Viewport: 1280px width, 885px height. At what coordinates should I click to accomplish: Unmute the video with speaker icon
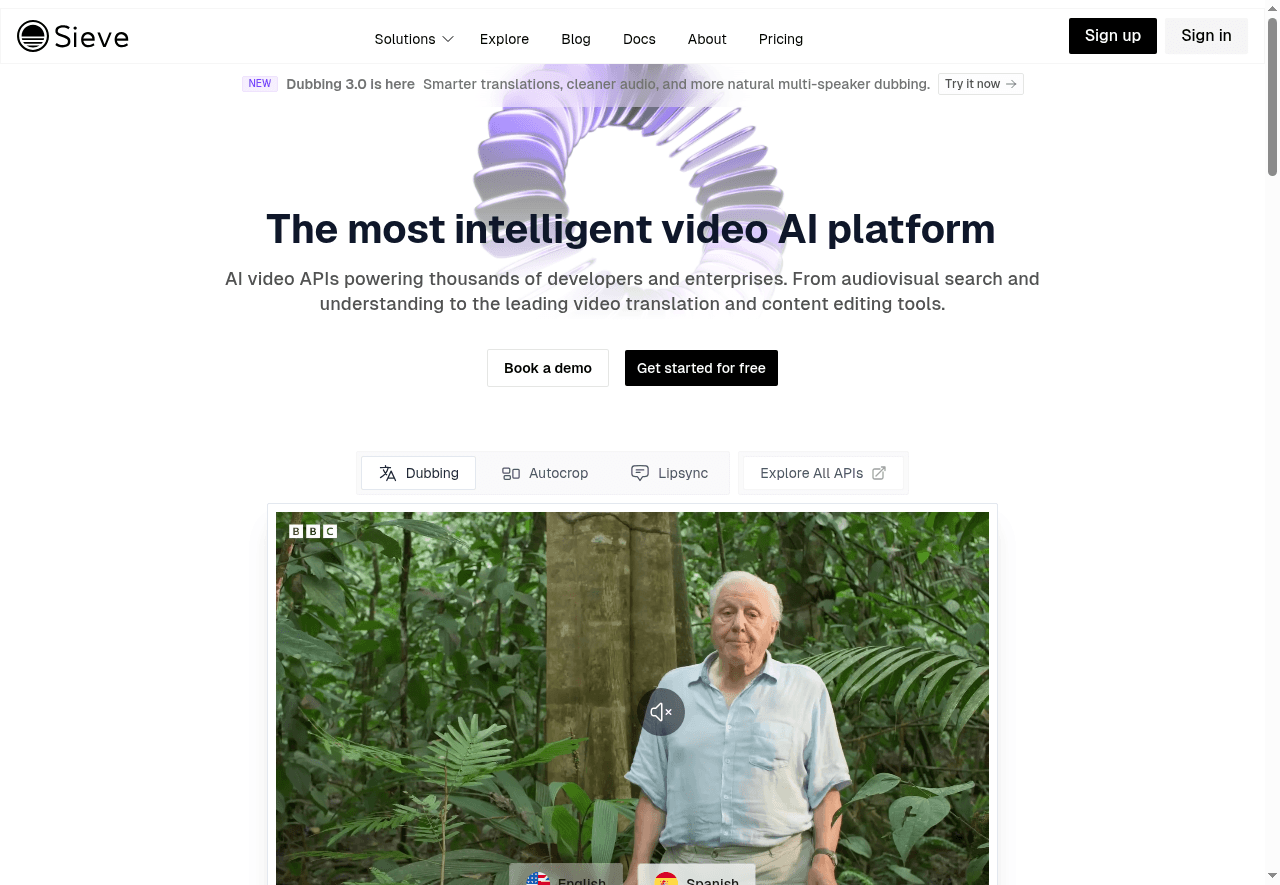pyautogui.click(x=661, y=712)
